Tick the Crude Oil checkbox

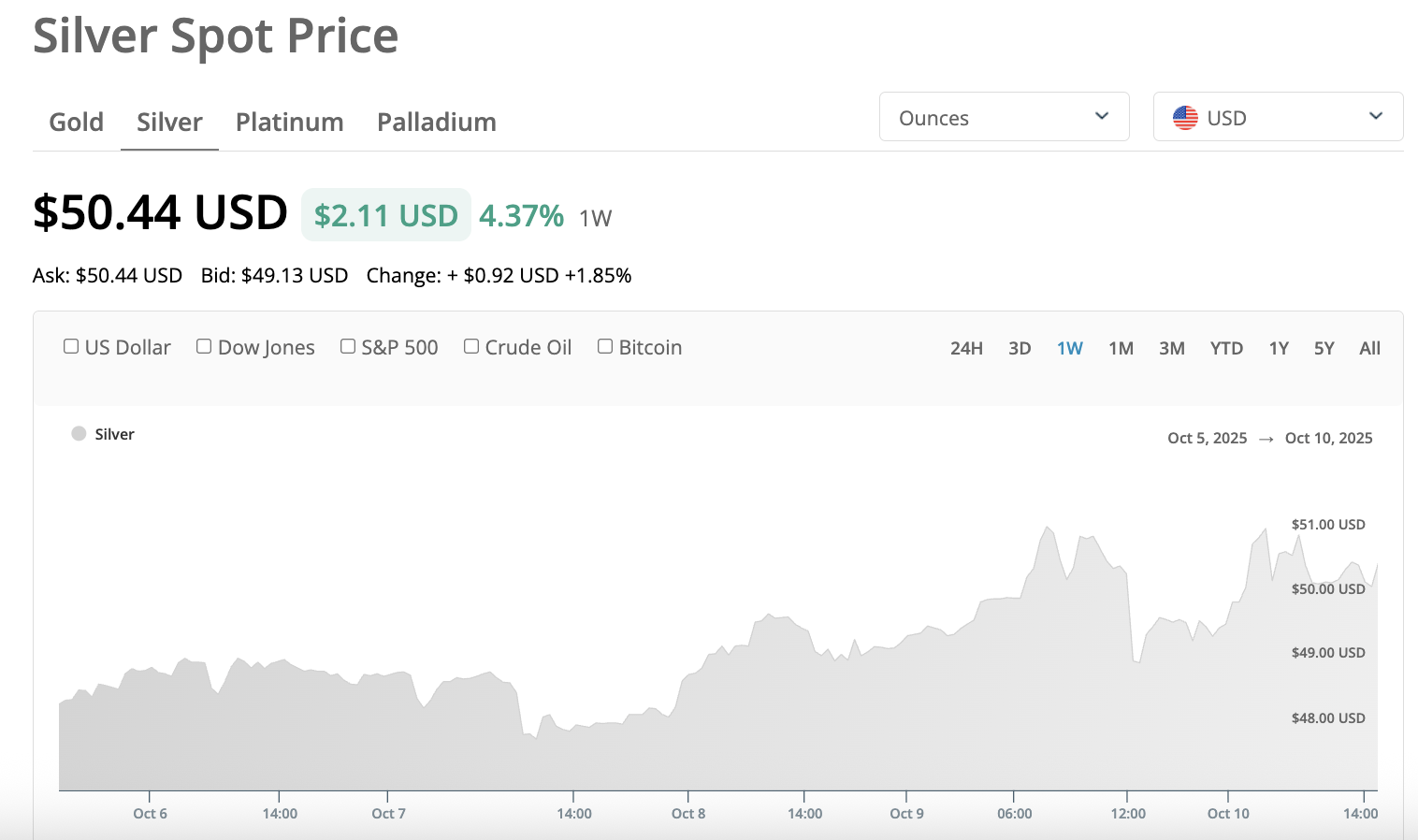click(x=471, y=347)
